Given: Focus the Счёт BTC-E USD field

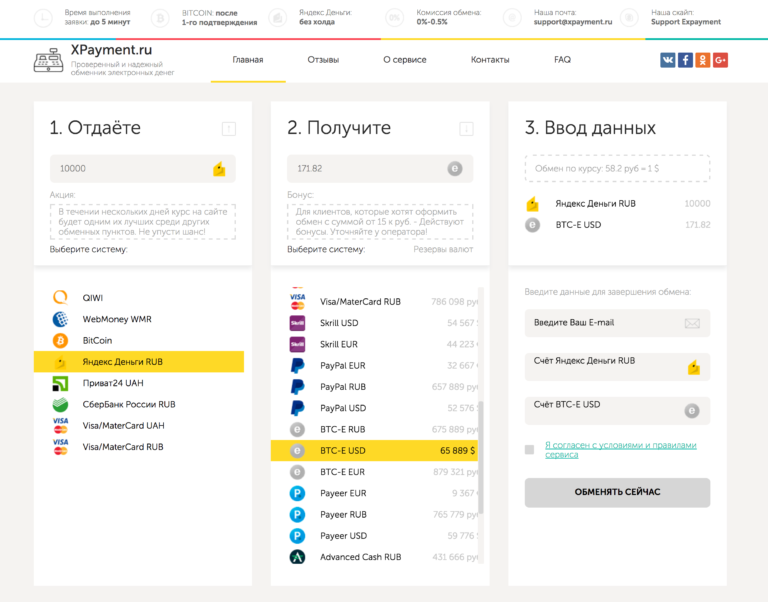Looking at the screenshot, I should click(x=617, y=410).
